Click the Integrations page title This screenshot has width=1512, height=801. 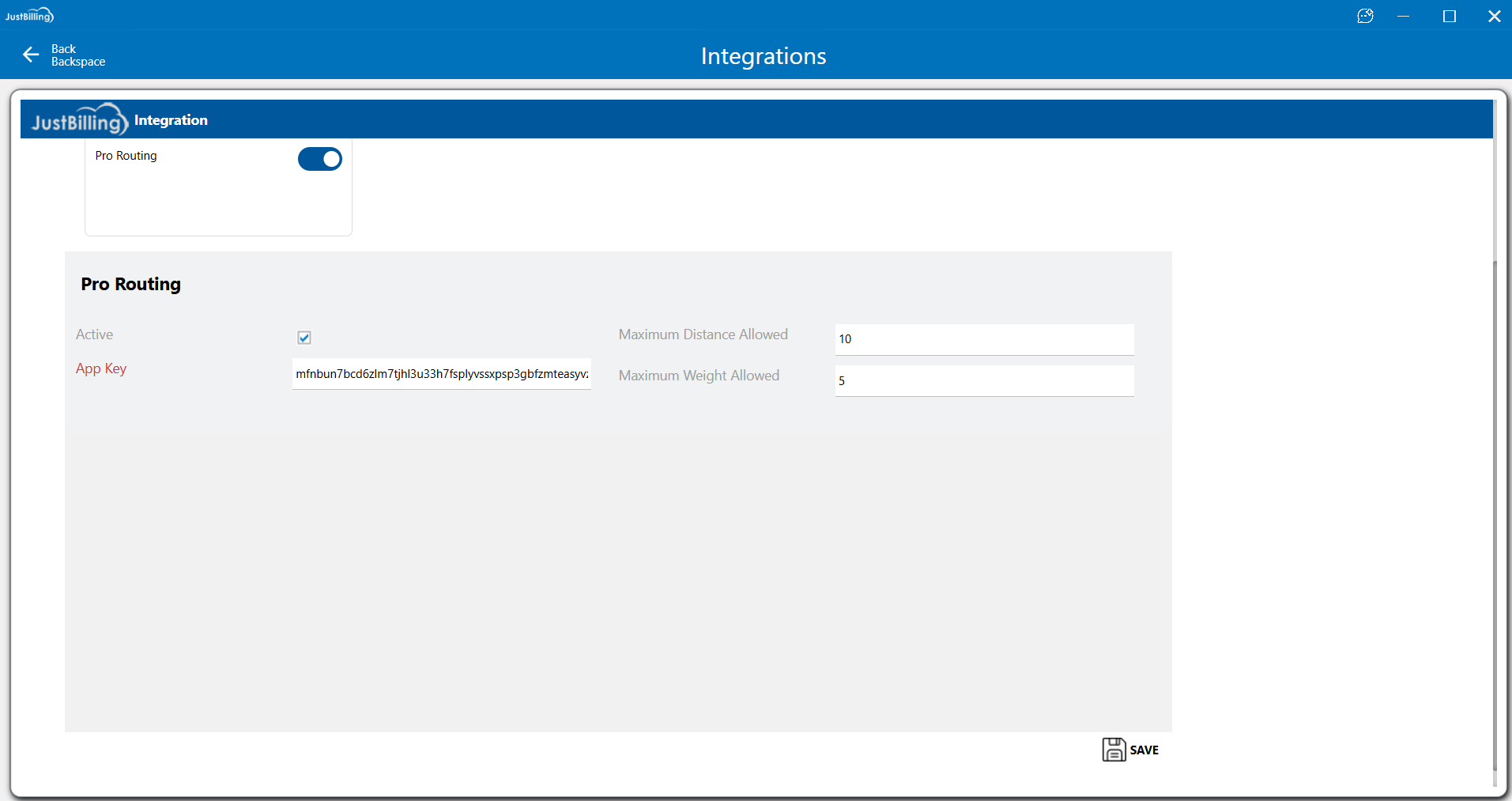click(763, 56)
